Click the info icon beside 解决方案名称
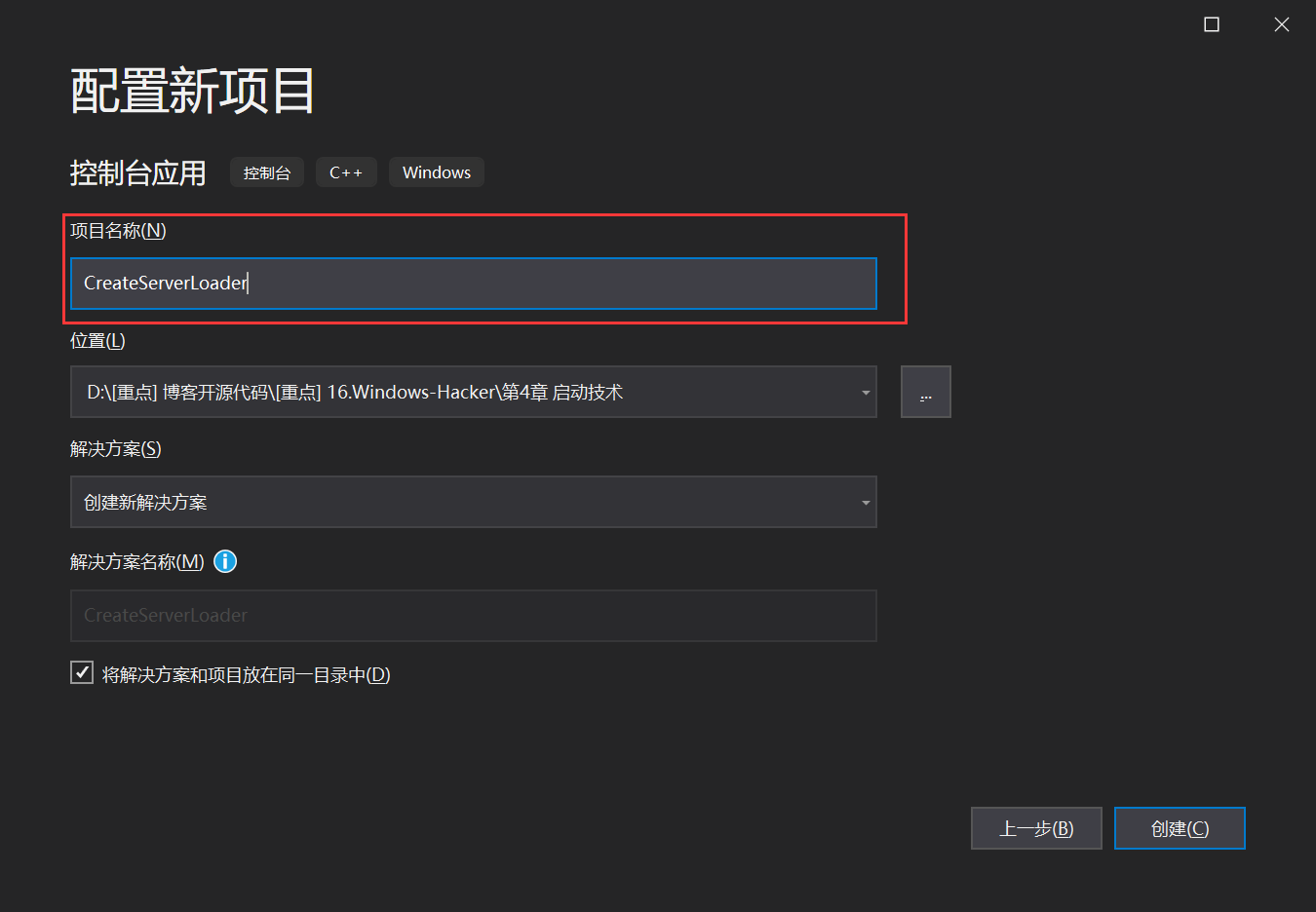 pos(225,561)
